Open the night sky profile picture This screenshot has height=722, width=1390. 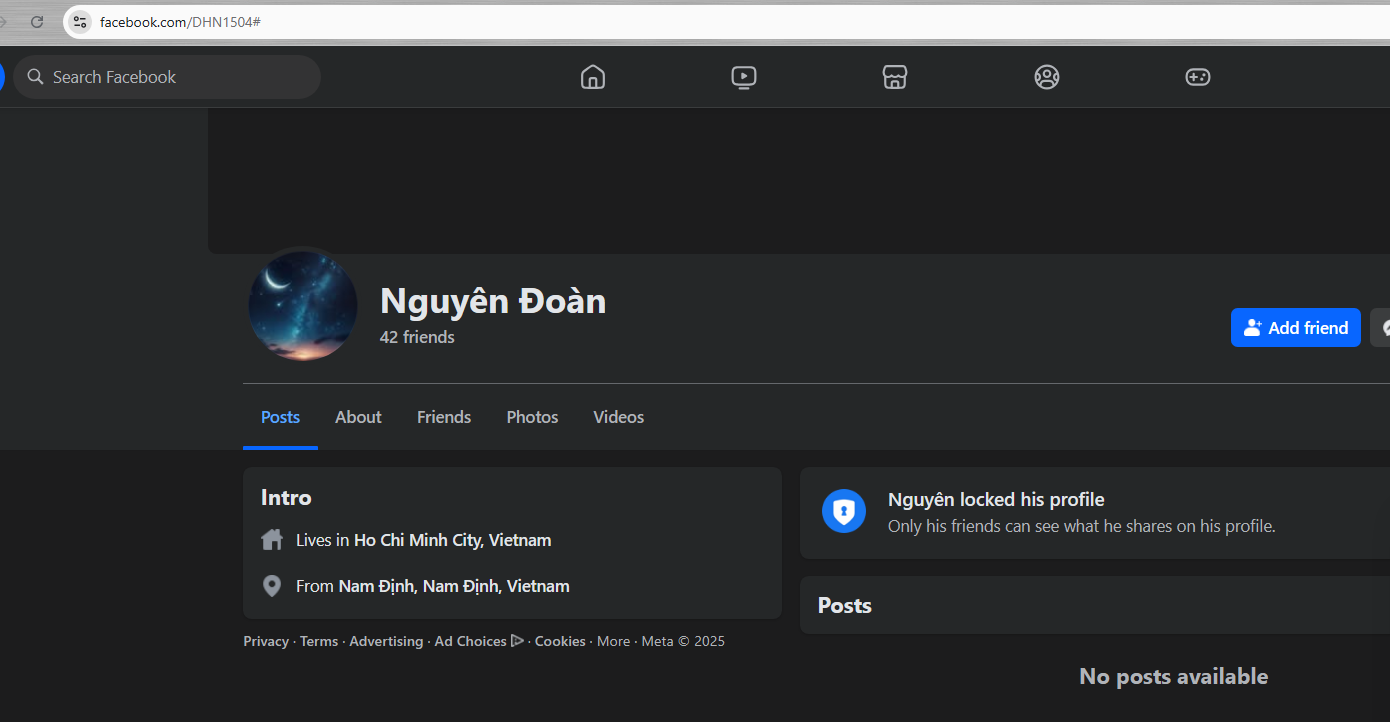click(x=303, y=306)
